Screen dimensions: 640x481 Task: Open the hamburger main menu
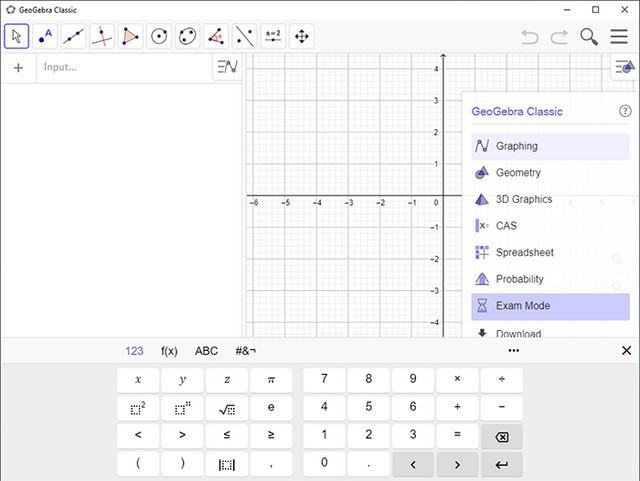pyautogui.click(x=619, y=36)
